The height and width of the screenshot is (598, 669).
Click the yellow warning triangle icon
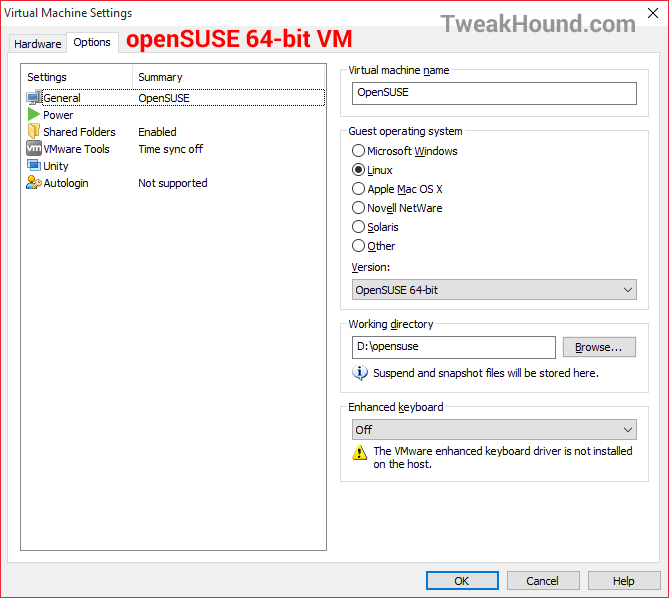[360, 452]
